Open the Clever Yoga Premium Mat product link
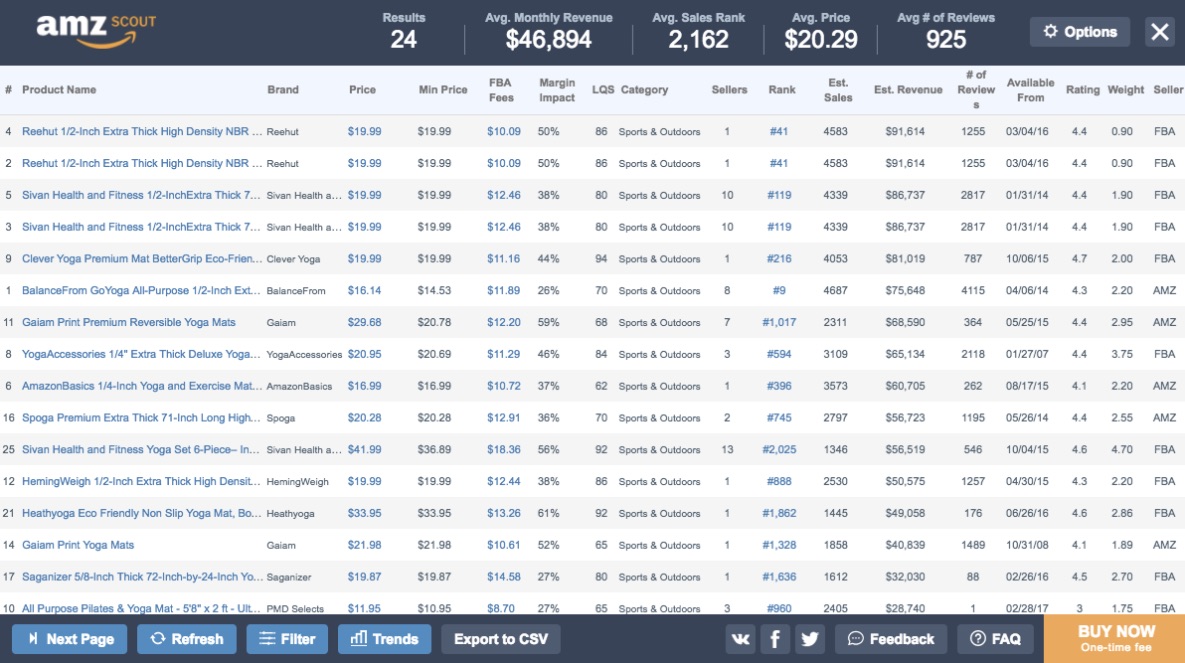1185x663 pixels. [x=142, y=259]
